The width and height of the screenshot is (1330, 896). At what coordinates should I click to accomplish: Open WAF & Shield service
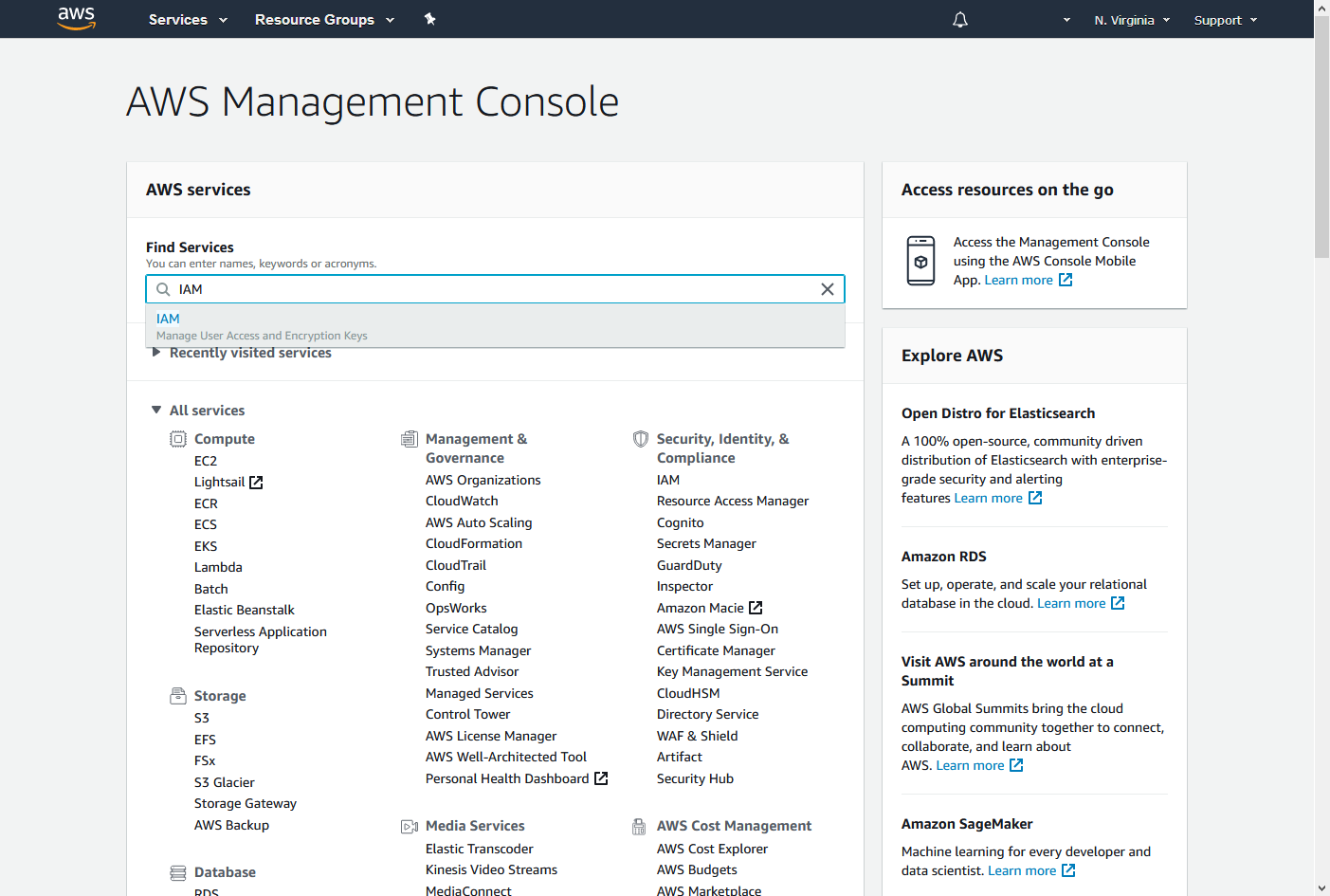click(698, 736)
